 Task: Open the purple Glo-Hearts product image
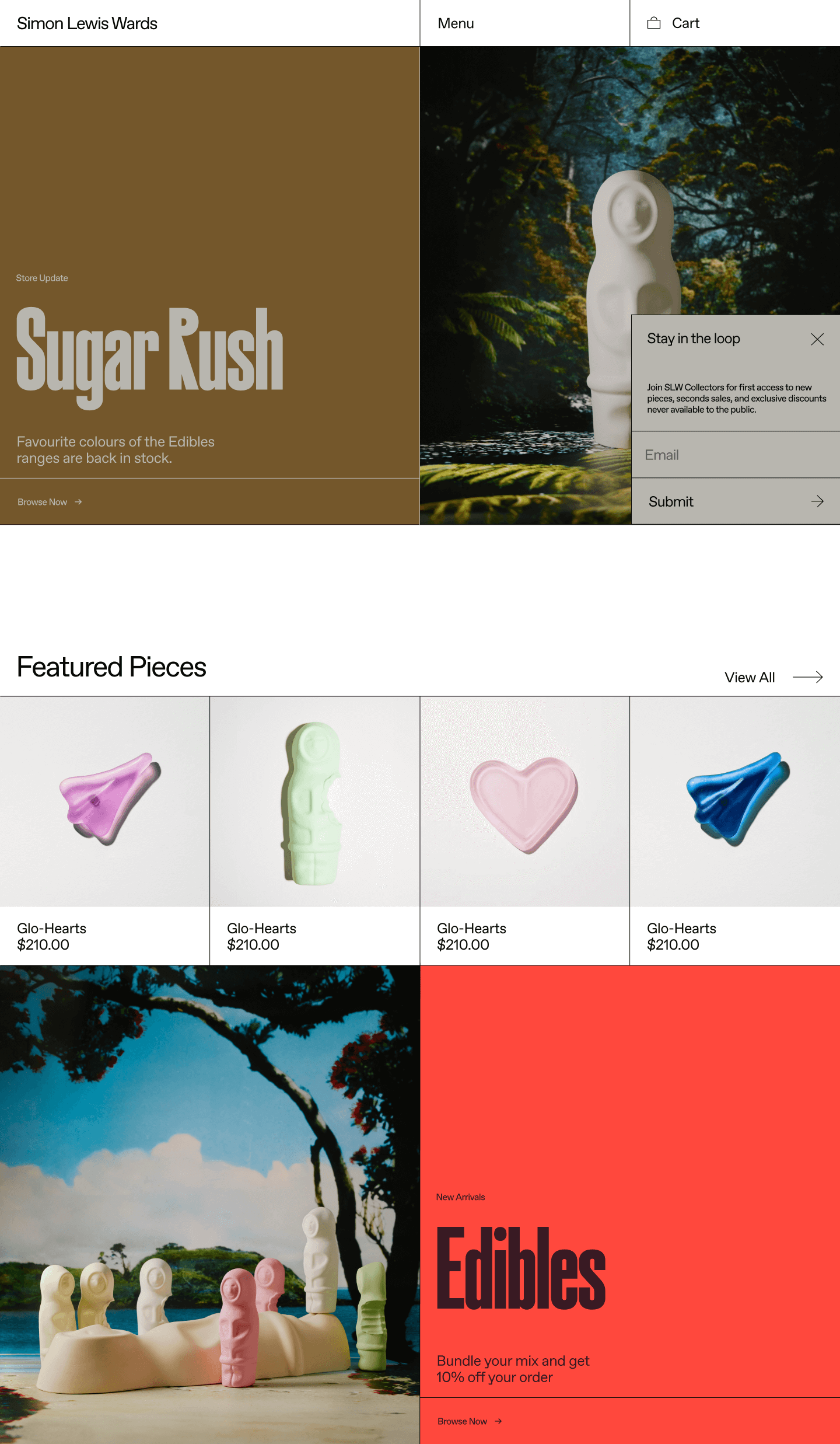(x=105, y=801)
